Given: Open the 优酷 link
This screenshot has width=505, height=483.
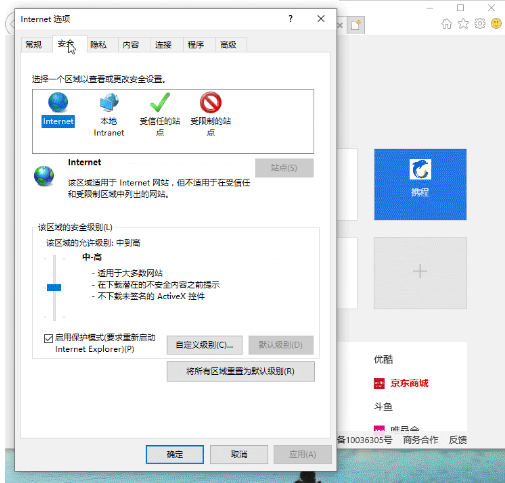Looking at the screenshot, I should (x=384, y=359).
